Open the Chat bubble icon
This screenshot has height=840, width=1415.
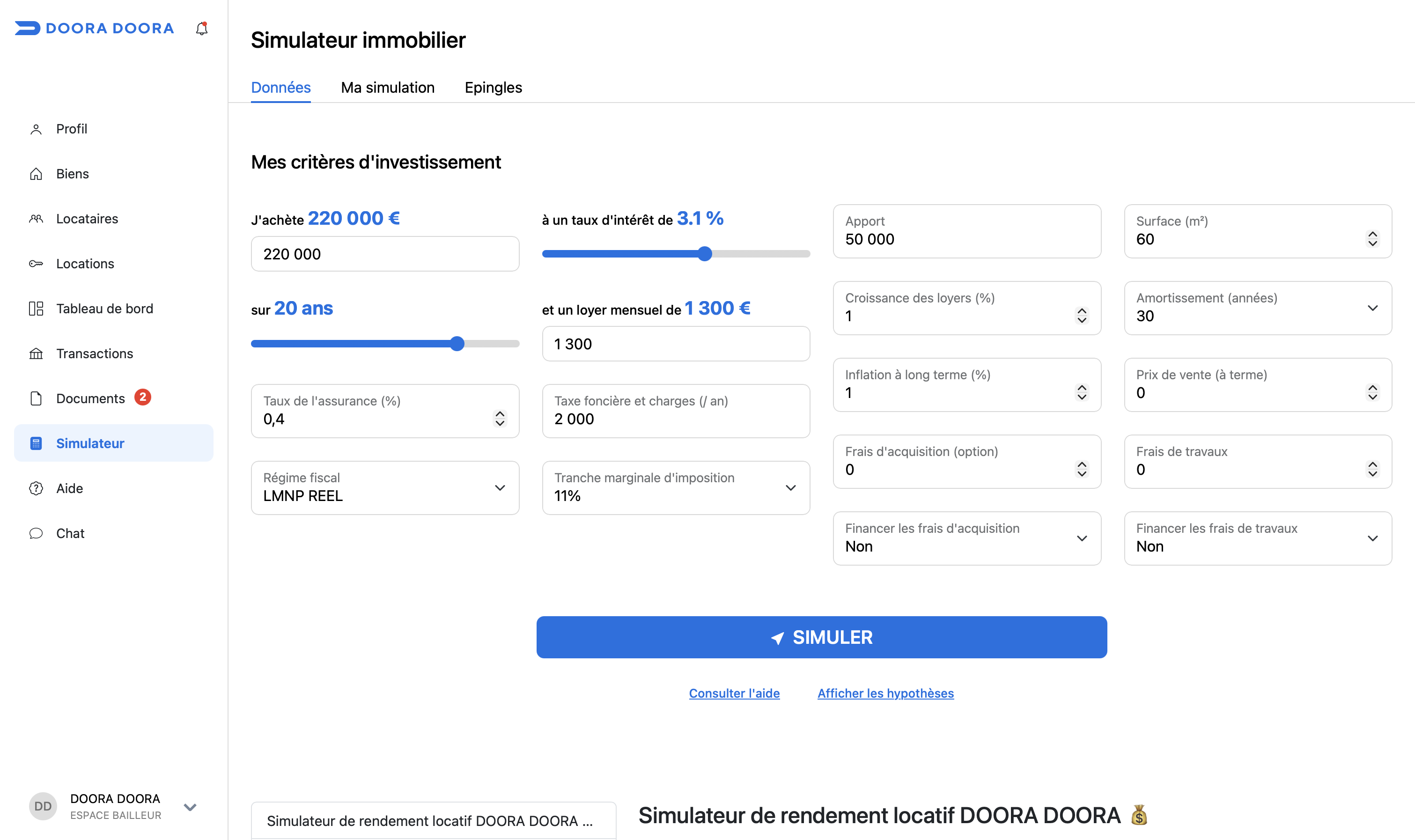(x=36, y=533)
